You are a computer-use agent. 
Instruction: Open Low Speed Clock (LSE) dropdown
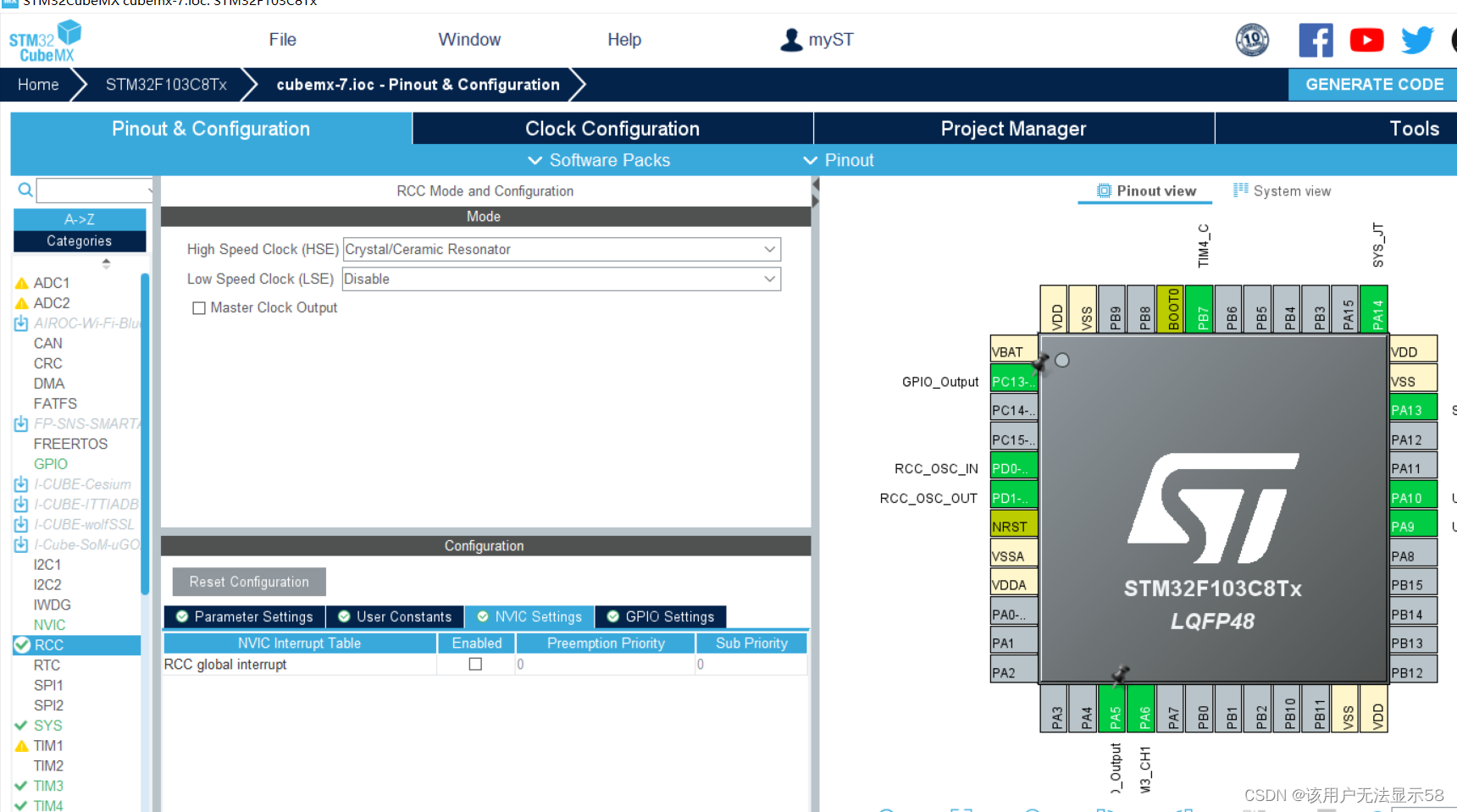562,279
